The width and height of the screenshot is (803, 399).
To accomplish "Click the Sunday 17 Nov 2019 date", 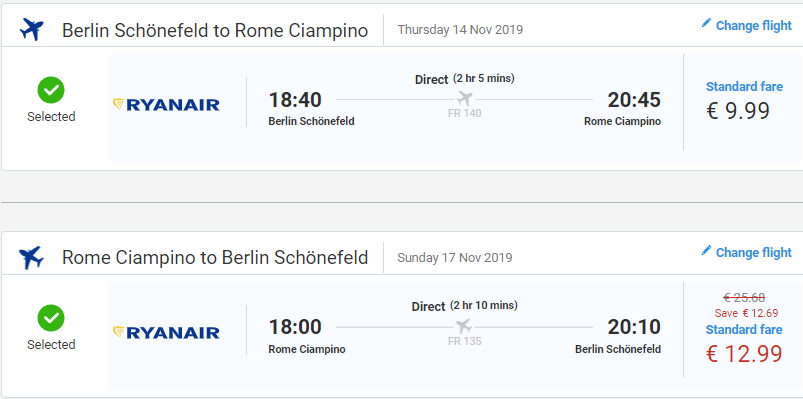I will [454, 257].
